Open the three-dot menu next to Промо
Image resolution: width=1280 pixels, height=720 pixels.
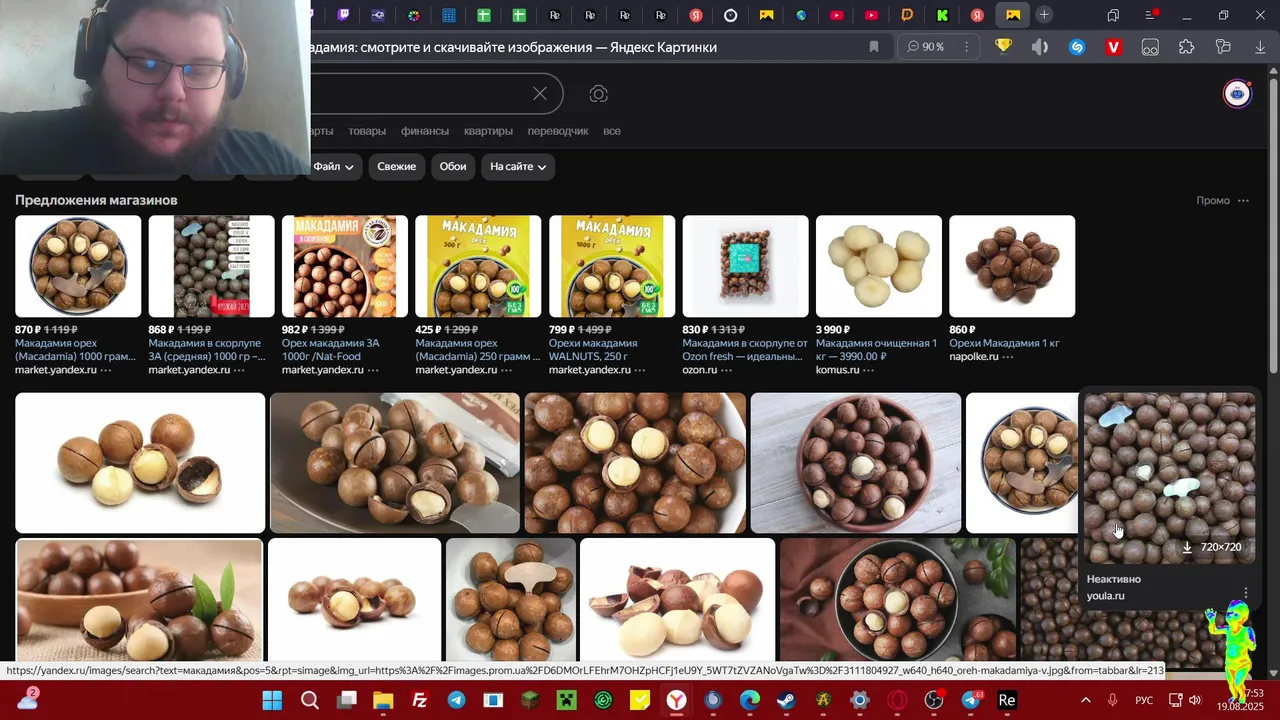(x=1243, y=200)
